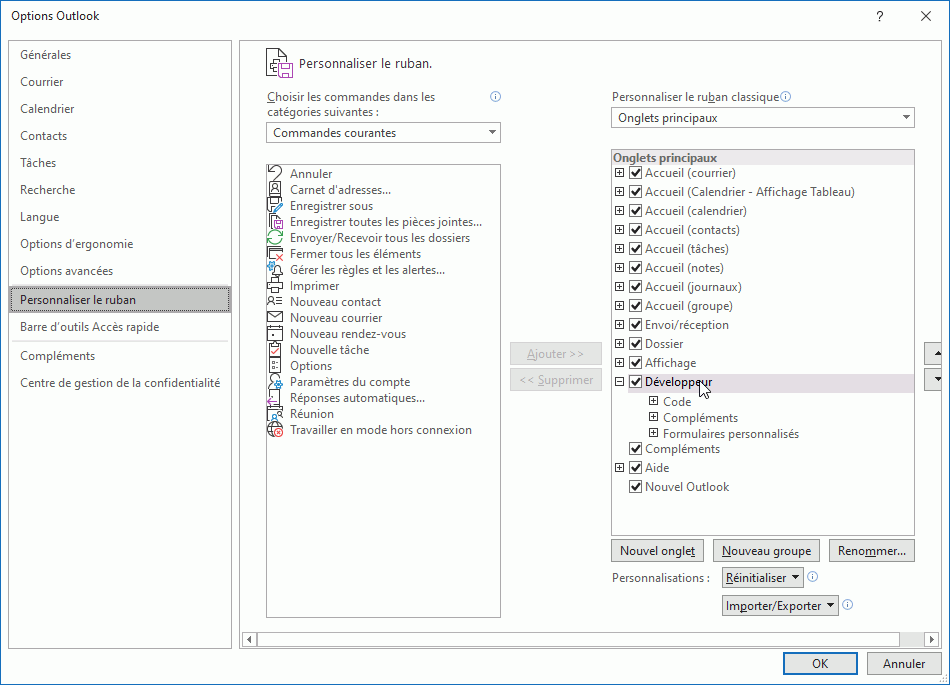Image resolution: width=950 pixels, height=685 pixels.
Task: Select the Paramètres du compte icon
Action: [275, 382]
